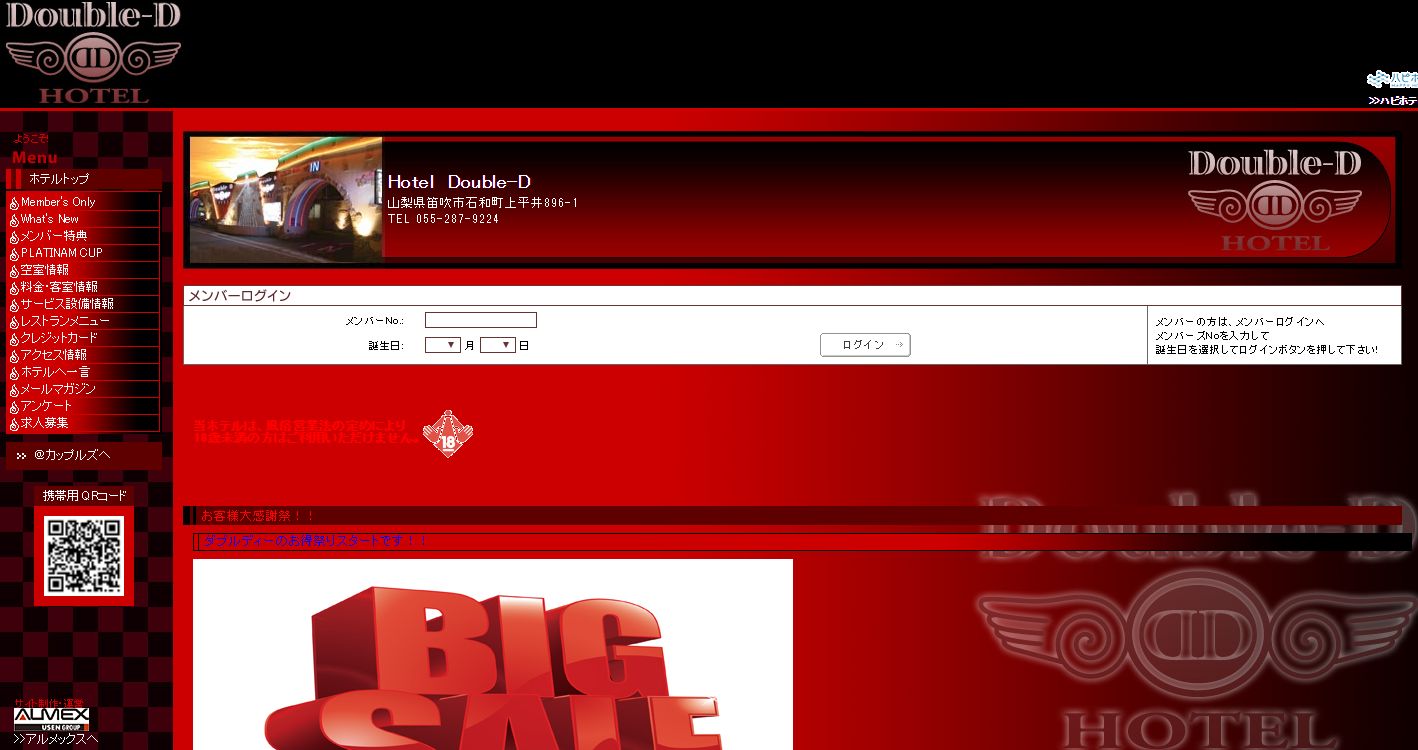Viewport: 1418px width, 750px height.
Task: Click the お客様大感謝祭！！ heading
Action: [x=257, y=516]
